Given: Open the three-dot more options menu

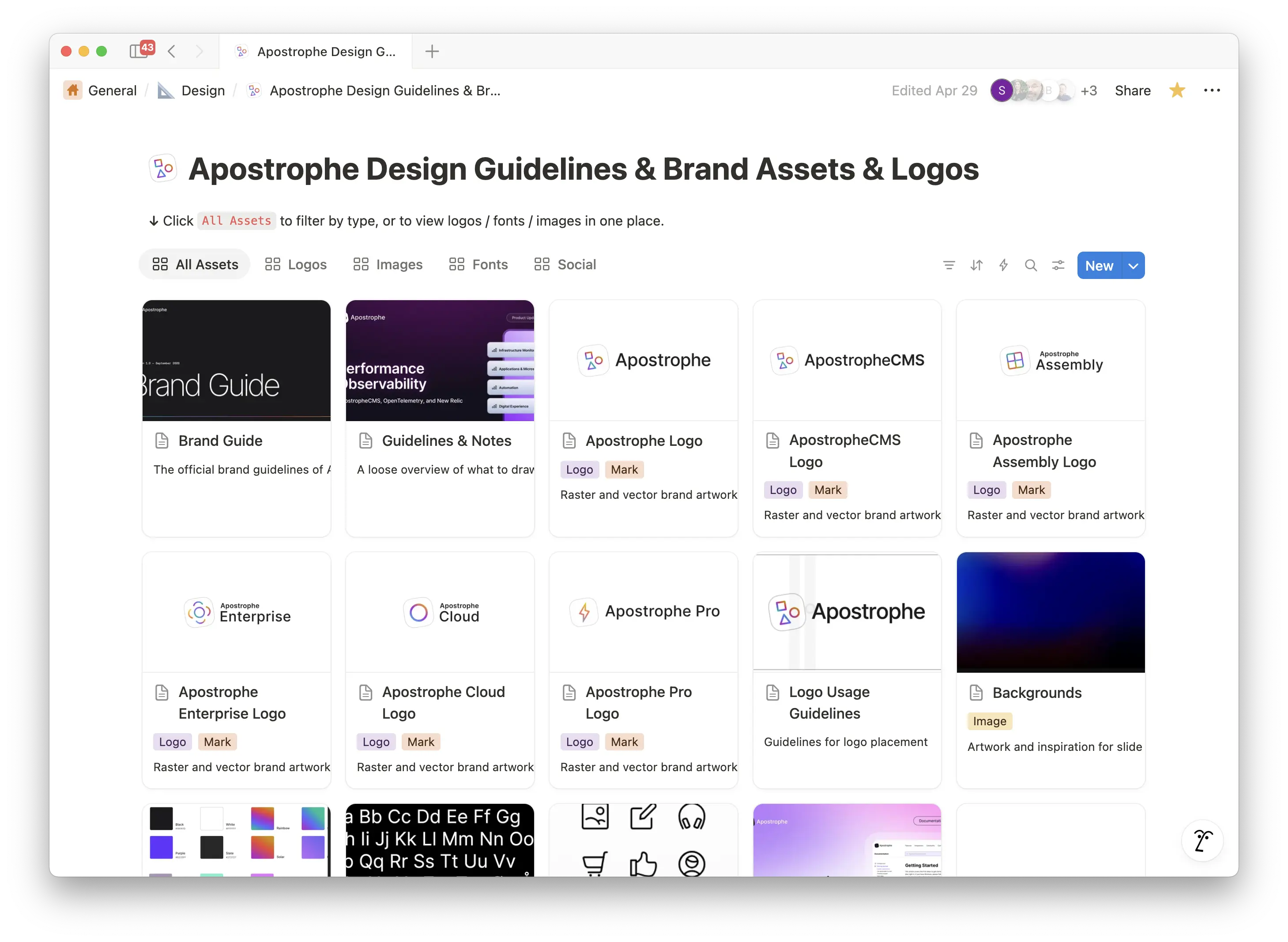Looking at the screenshot, I should click(1212, 90).
